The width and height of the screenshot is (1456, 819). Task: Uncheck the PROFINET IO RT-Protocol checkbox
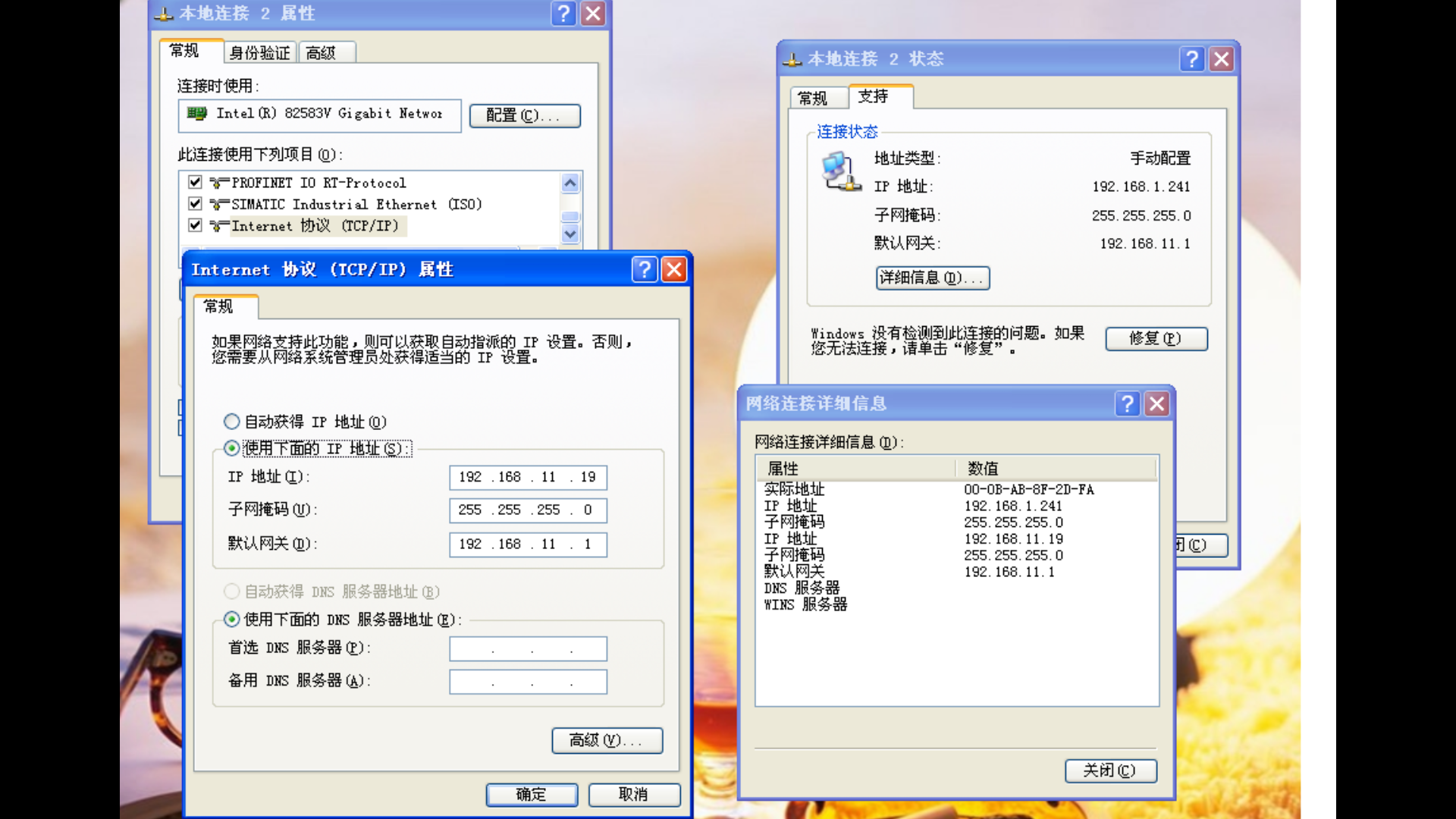pyautogui.click(x=195, y=182)
